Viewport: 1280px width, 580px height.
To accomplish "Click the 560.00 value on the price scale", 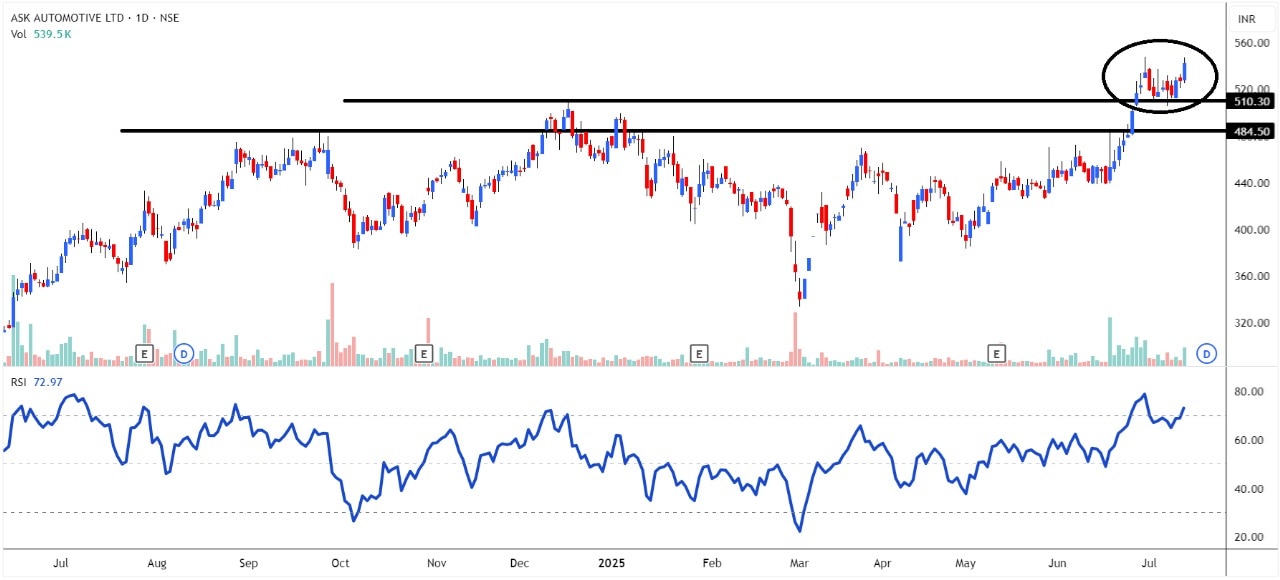I will coord(1252,44).
